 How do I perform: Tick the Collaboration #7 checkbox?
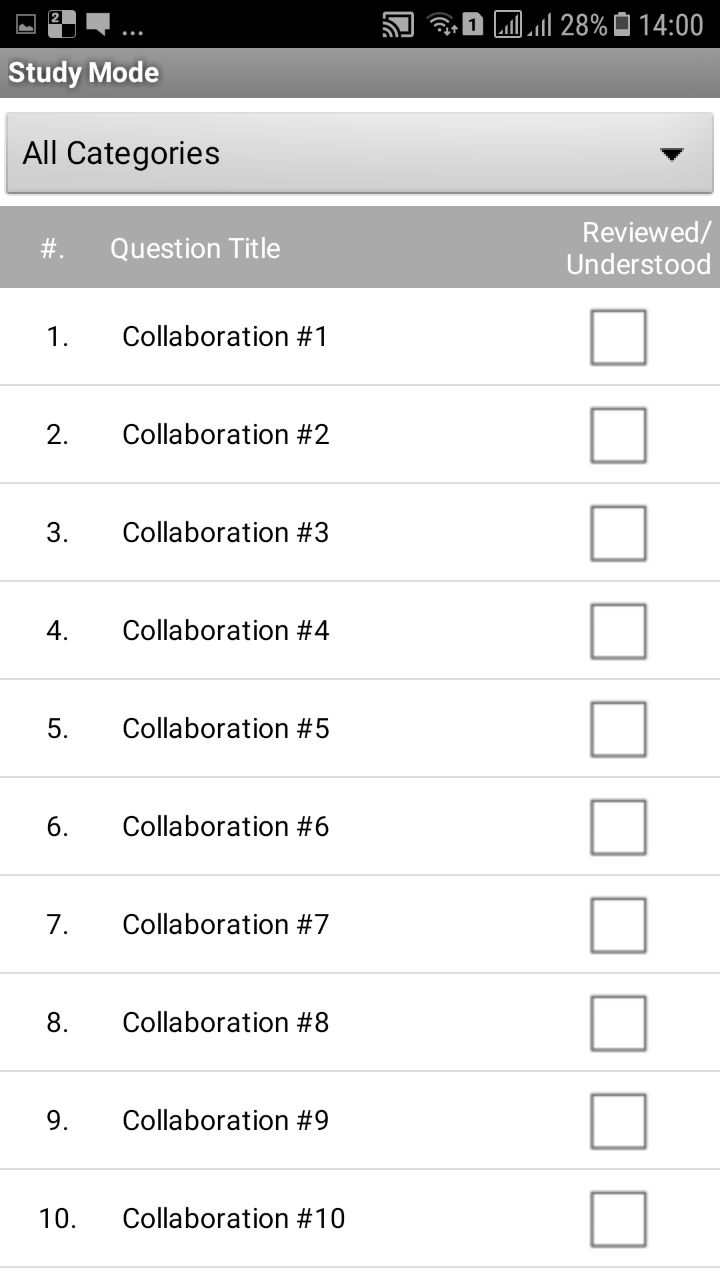point(618,925)
